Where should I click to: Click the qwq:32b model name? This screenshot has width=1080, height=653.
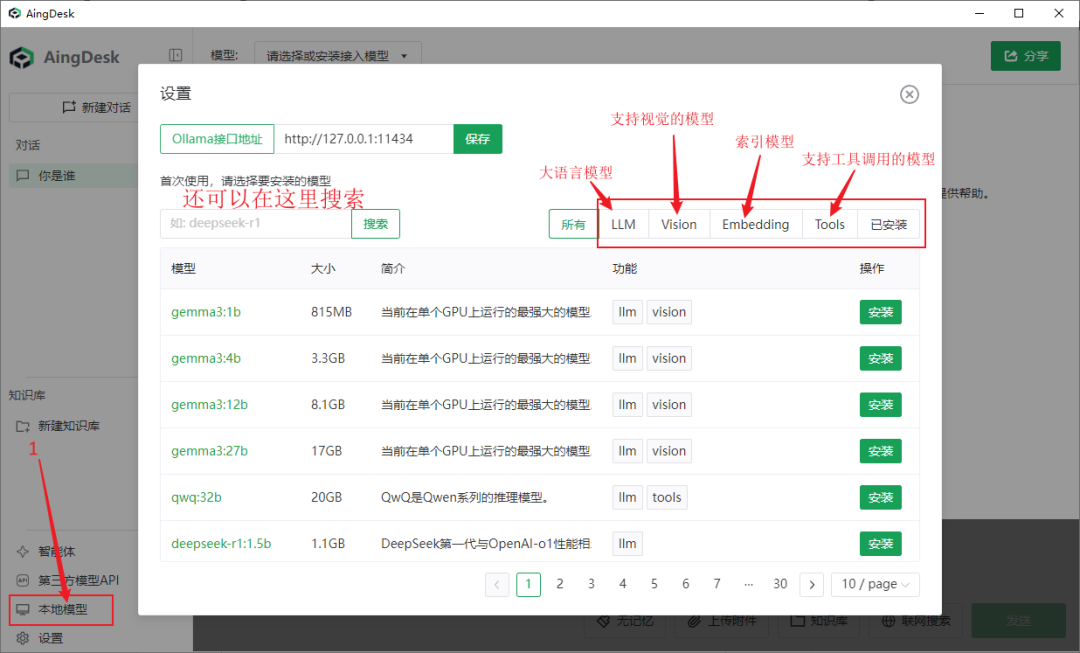point(196,497)
